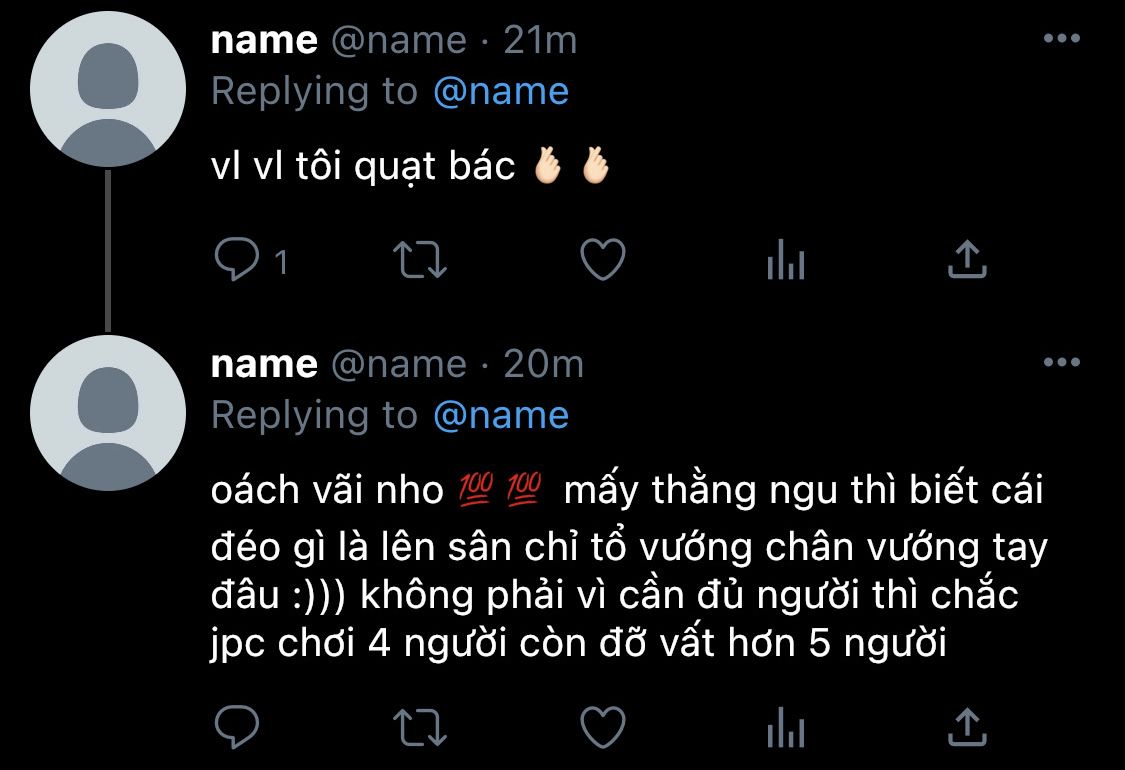Retweet the 'oách vãi nho' tweet
The image size is (1125, 770).
pos(420,727)
